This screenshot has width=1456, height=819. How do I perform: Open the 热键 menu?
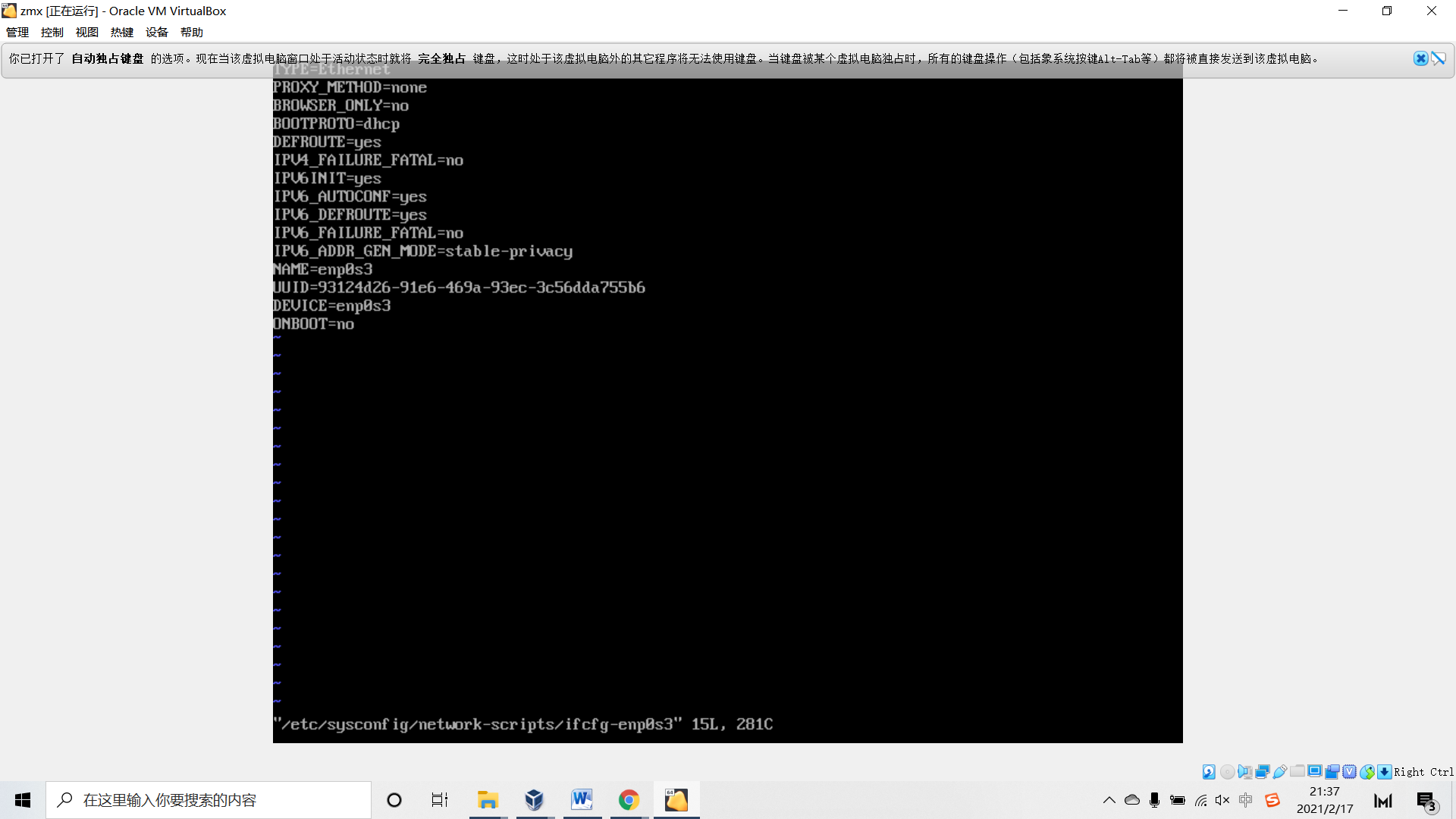click(122, 33)
